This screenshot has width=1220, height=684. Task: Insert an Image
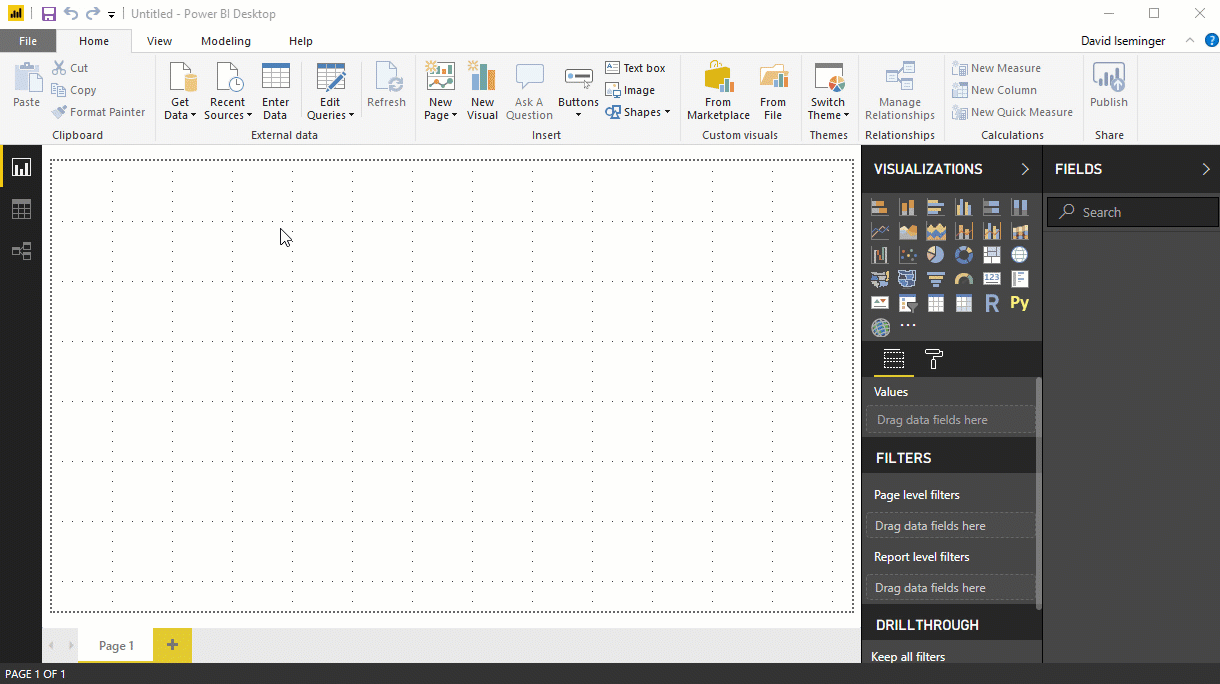click(630, 90)
